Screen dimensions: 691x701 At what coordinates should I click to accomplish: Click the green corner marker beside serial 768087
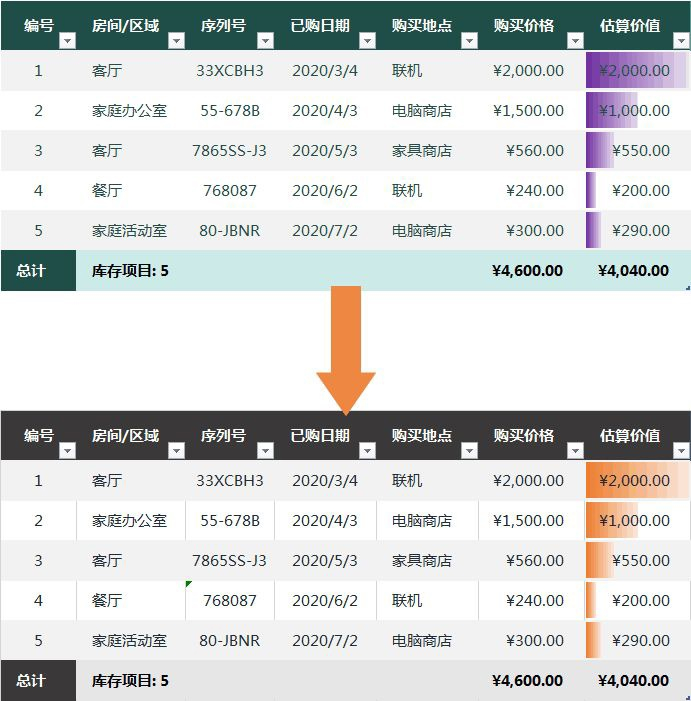click(189, 584)
